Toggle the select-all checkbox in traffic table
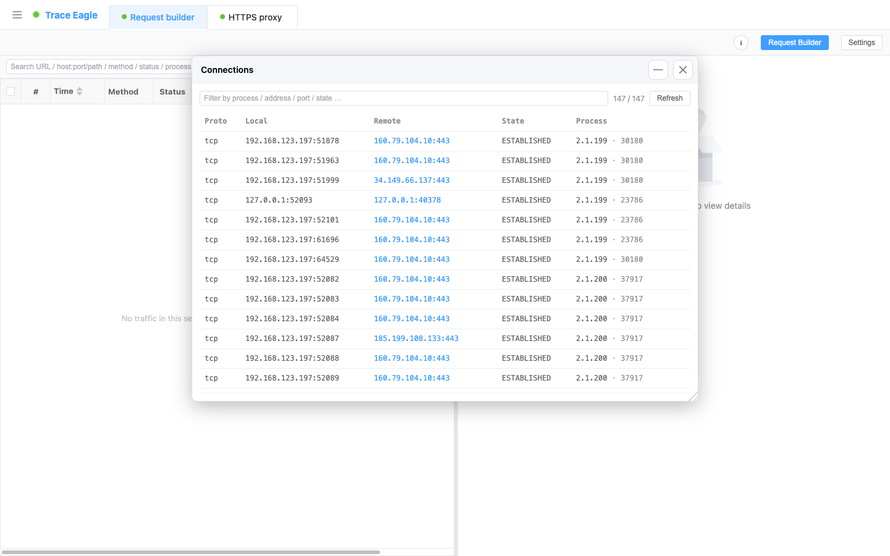 tap(10, 91)
